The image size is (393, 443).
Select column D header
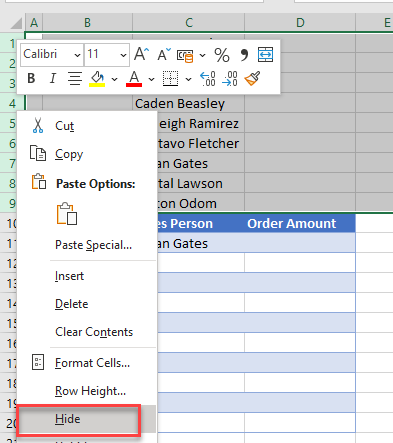pyautogui.click(x=300, y=23)
